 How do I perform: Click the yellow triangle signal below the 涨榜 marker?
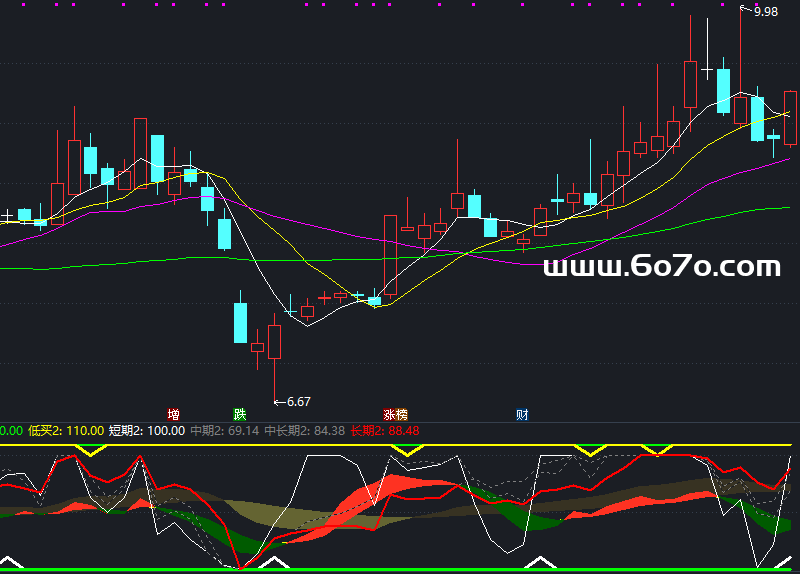coord(407,451)
